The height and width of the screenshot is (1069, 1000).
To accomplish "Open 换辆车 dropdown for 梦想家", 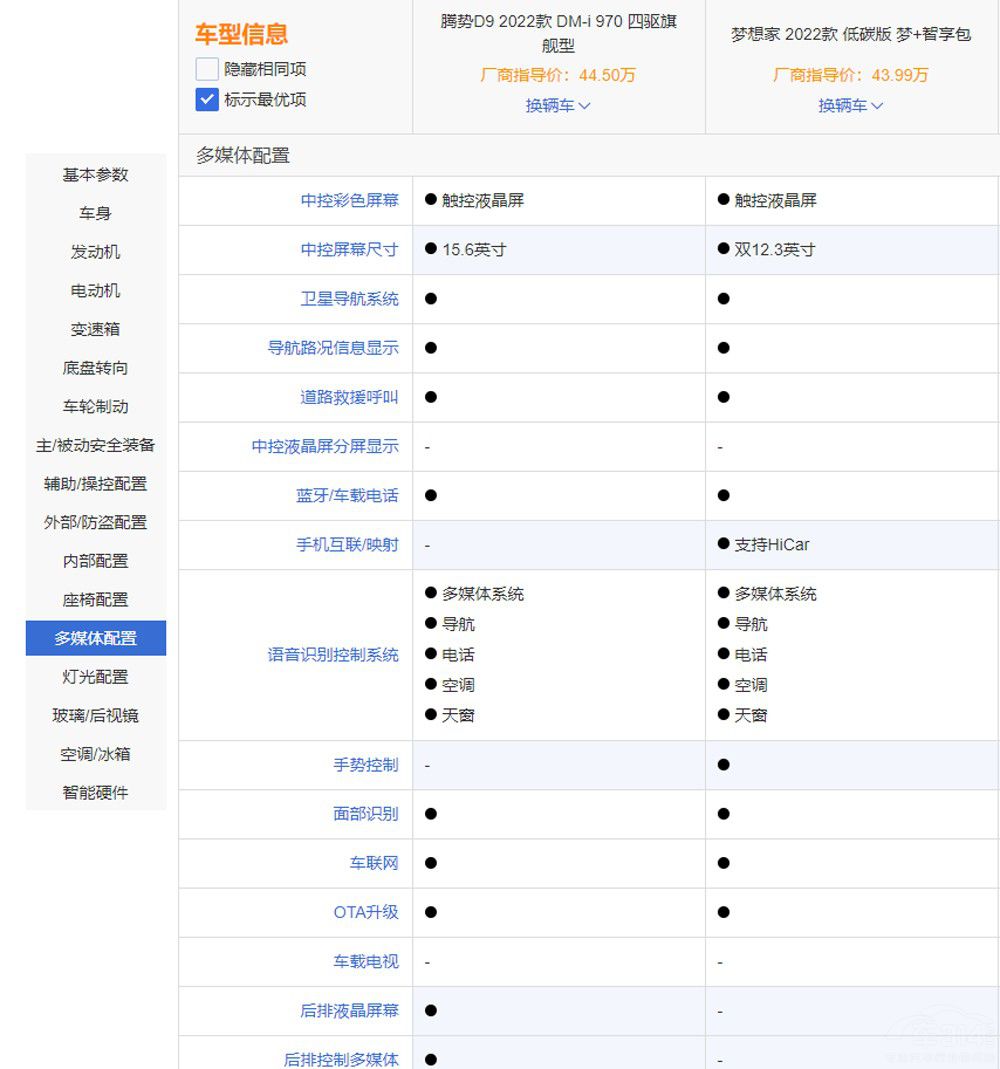I will [851, 105].
